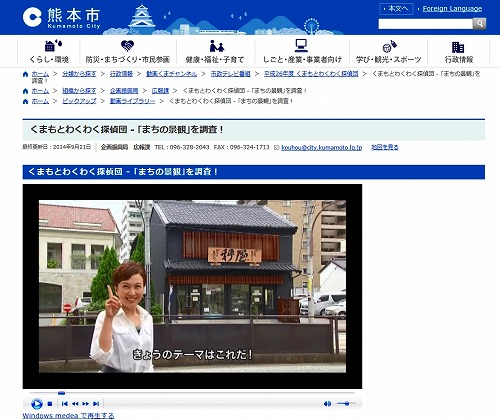Click the Kumamoto City logo

click(61, 18)
